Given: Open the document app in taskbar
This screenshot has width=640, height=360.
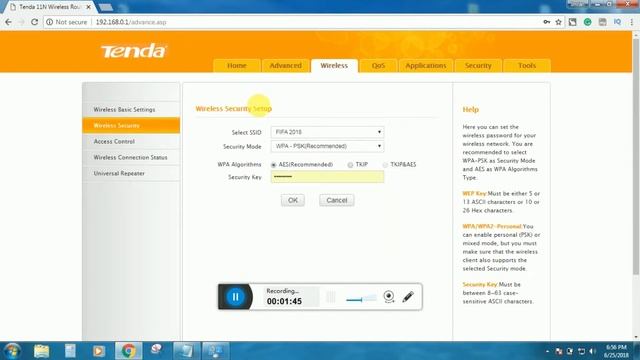Looking at the screenshot, I should [x=70, y=351].
